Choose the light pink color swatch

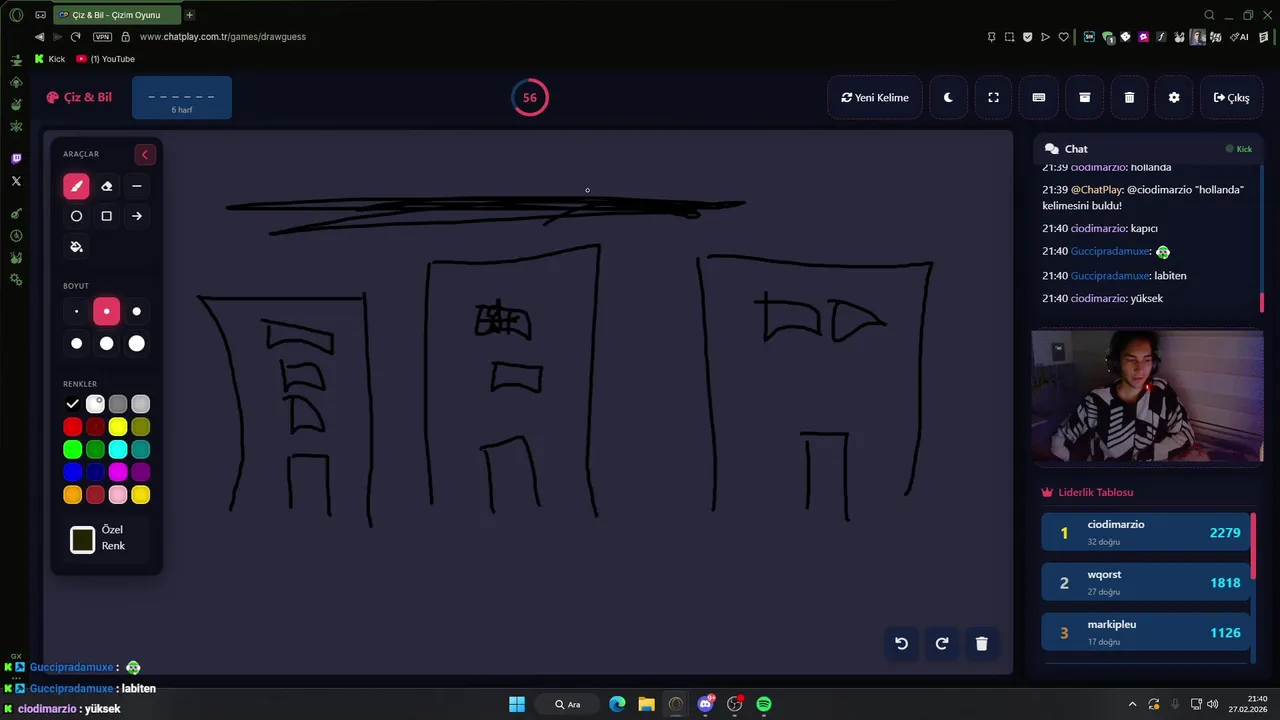click(118, 495)
